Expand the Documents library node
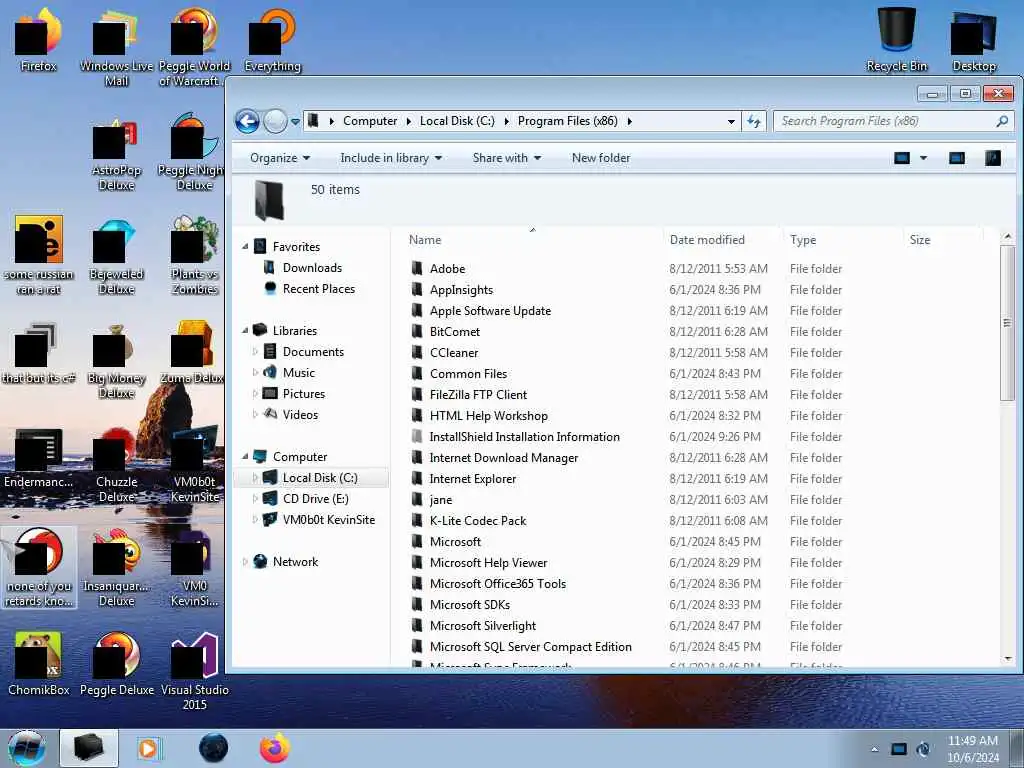Image resolution: width=1024 pixels, height=768 pixels. point(255,352)
